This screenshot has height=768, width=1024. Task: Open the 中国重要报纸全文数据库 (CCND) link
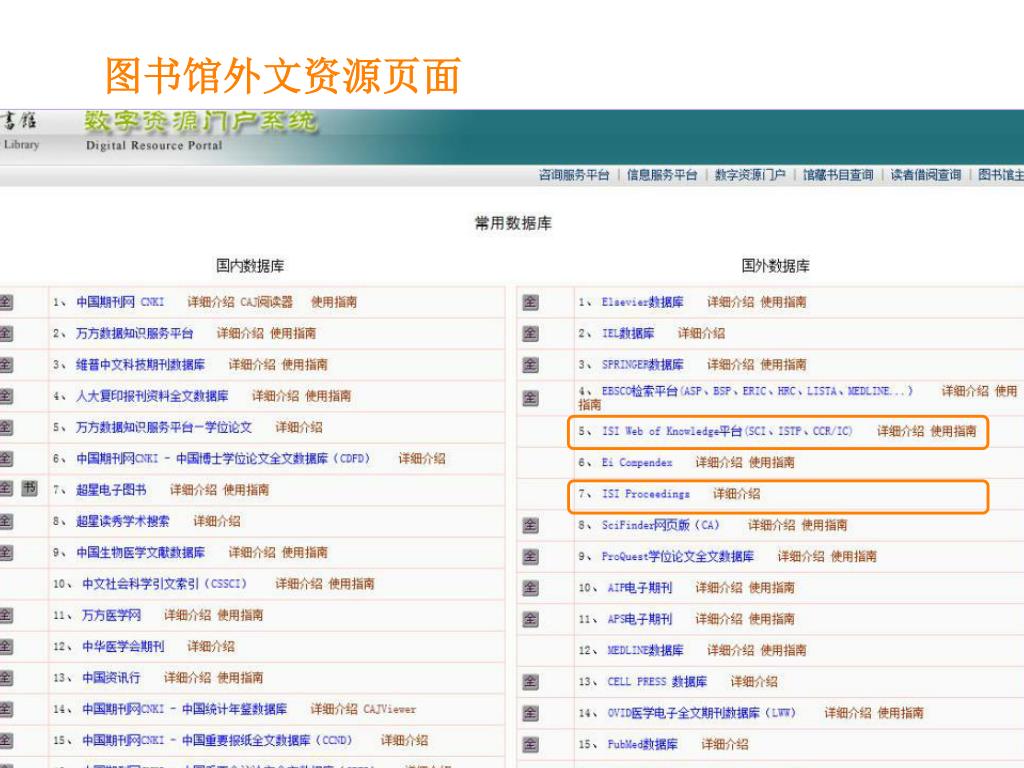[x=217, y=741]
